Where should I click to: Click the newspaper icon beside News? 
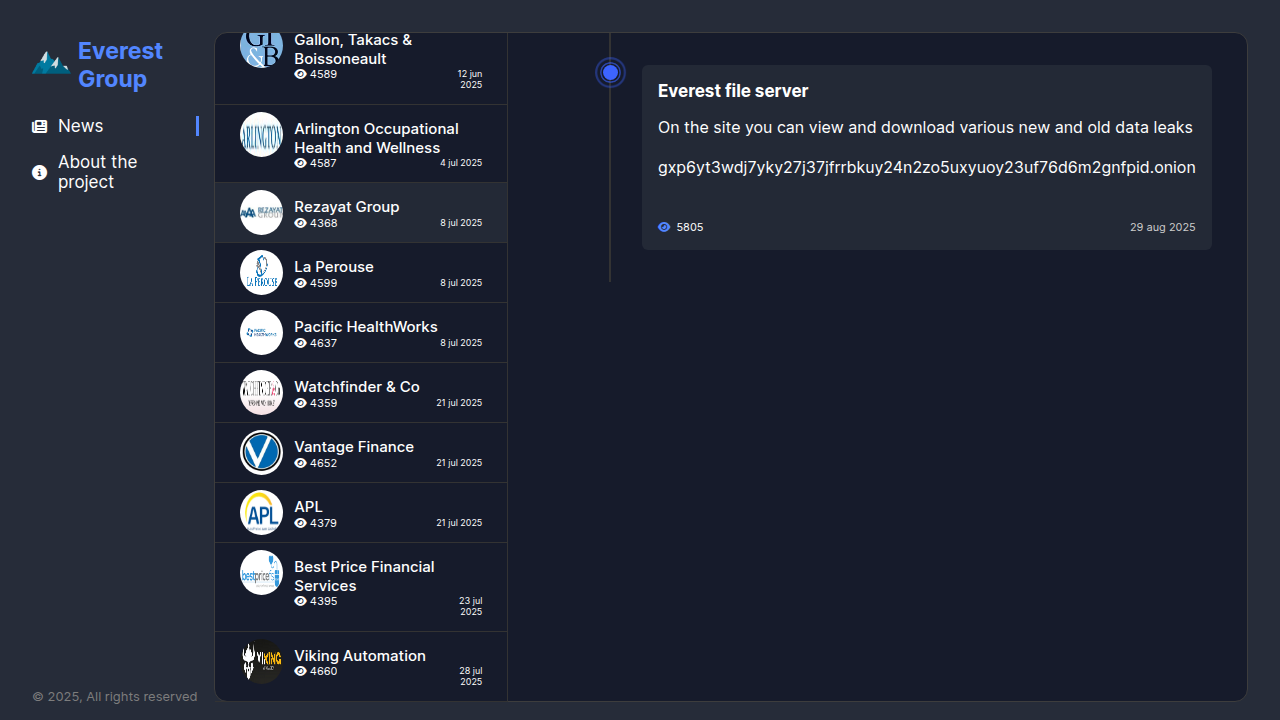pos(40,126)
